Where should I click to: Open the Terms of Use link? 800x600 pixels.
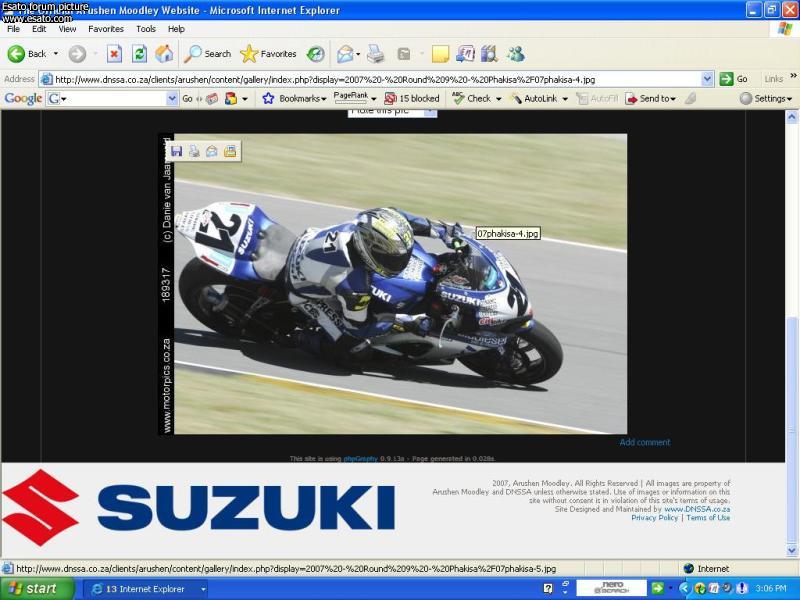coord(708,518)
